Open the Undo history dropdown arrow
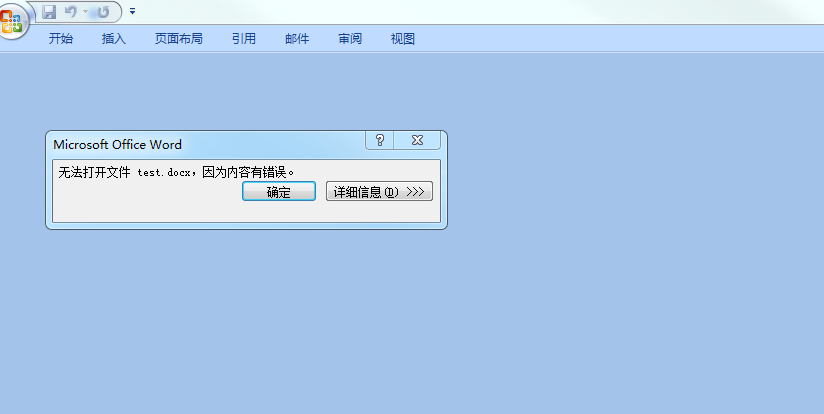Image resolution: width=824 pixels, height=414 pixels. click(85, 12)
